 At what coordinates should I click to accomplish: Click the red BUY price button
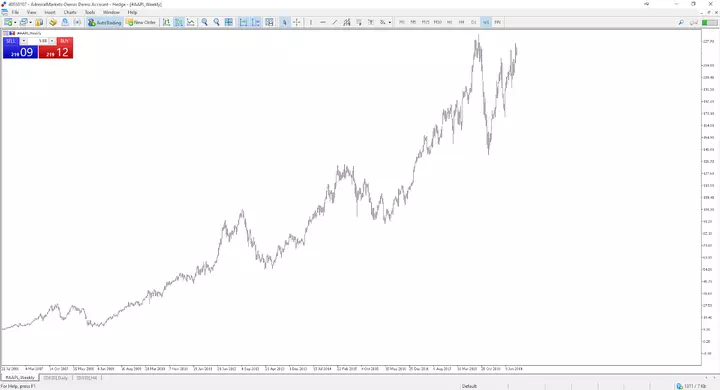[x=56, y=52]
